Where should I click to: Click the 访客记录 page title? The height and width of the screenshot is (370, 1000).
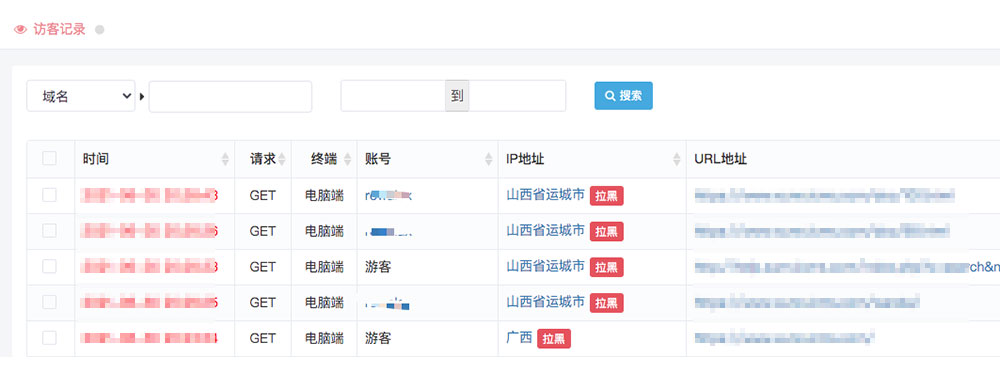pyautogui.click(x=59, y=29)
